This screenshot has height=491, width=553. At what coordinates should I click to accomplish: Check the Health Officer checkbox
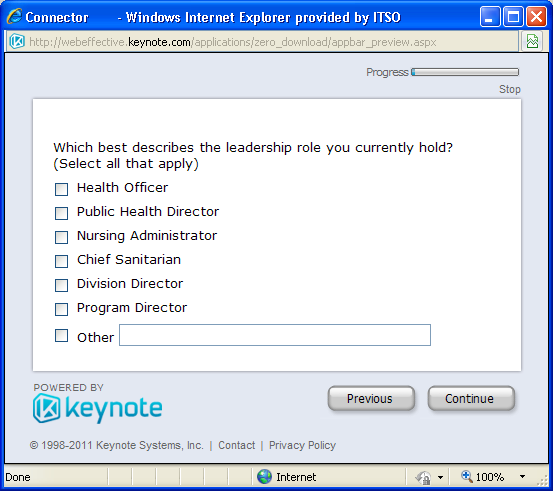pos(61,189)
